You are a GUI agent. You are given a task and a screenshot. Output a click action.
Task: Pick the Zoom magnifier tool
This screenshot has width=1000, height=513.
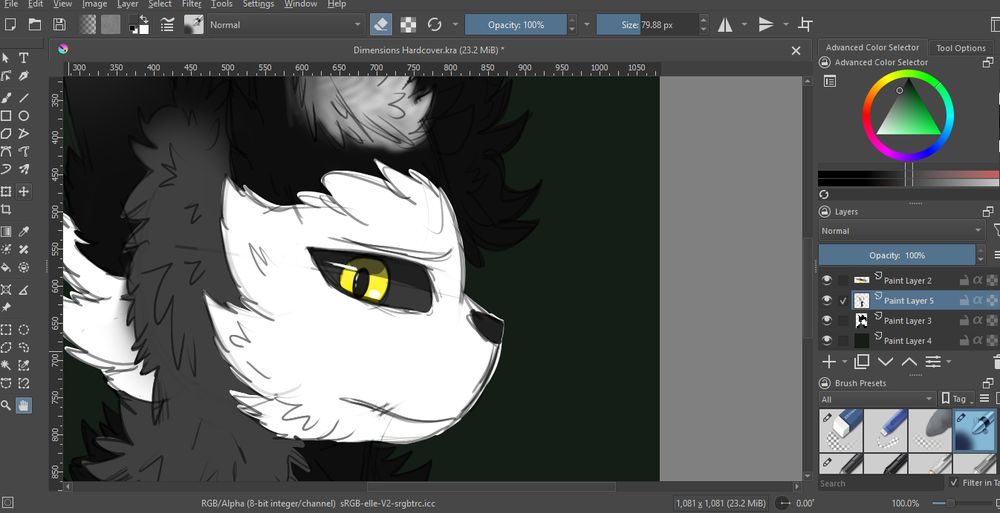point(7,405)
